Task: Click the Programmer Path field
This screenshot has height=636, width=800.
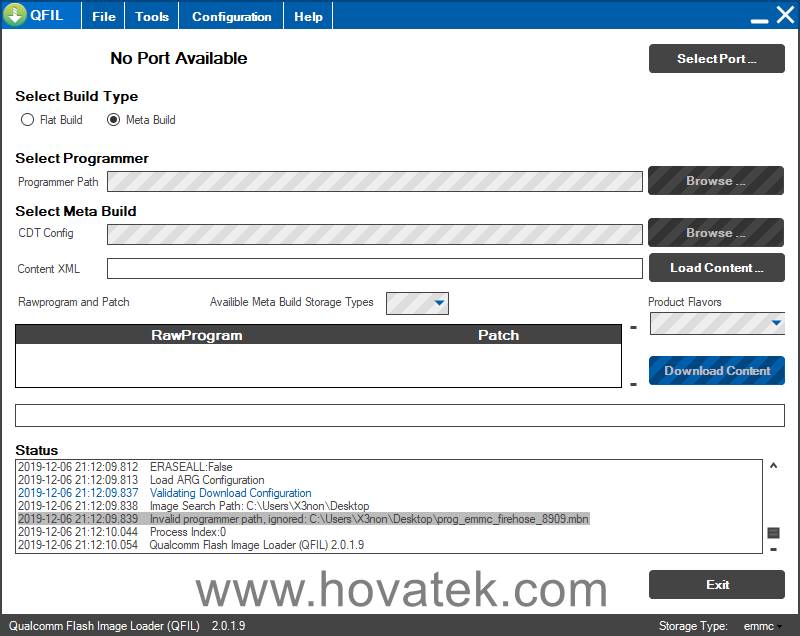Action: [x=374, y=182]
